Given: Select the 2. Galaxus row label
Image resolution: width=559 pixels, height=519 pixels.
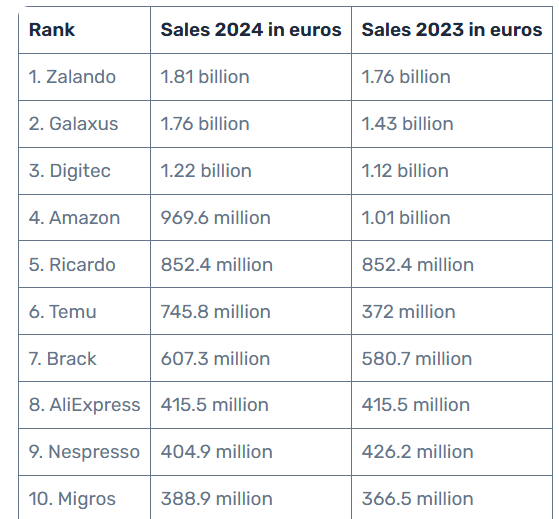Looking at the screenshot, I should [x=73, y=124].
